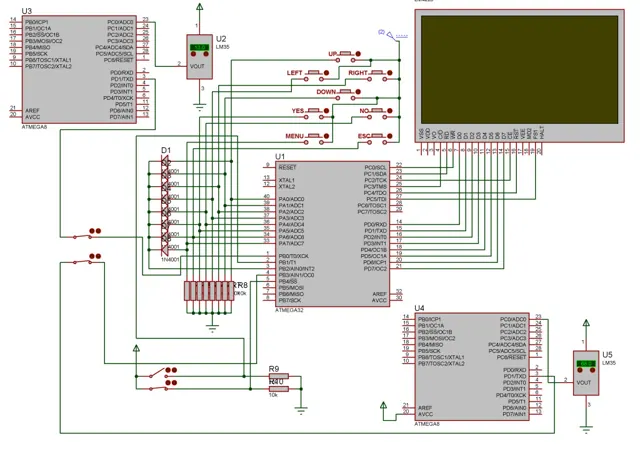Click the U1 component label

click(280, 156)
